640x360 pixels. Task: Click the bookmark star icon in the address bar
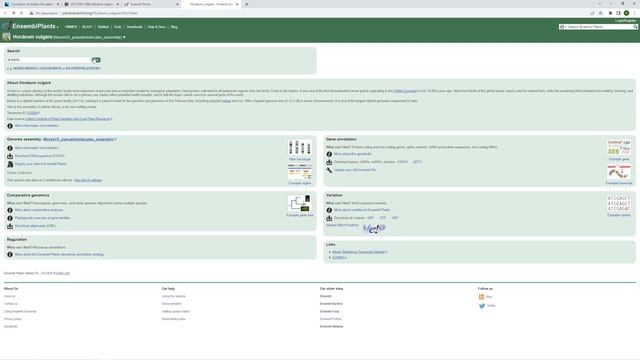pyautogui.click(x=600, y=13)
